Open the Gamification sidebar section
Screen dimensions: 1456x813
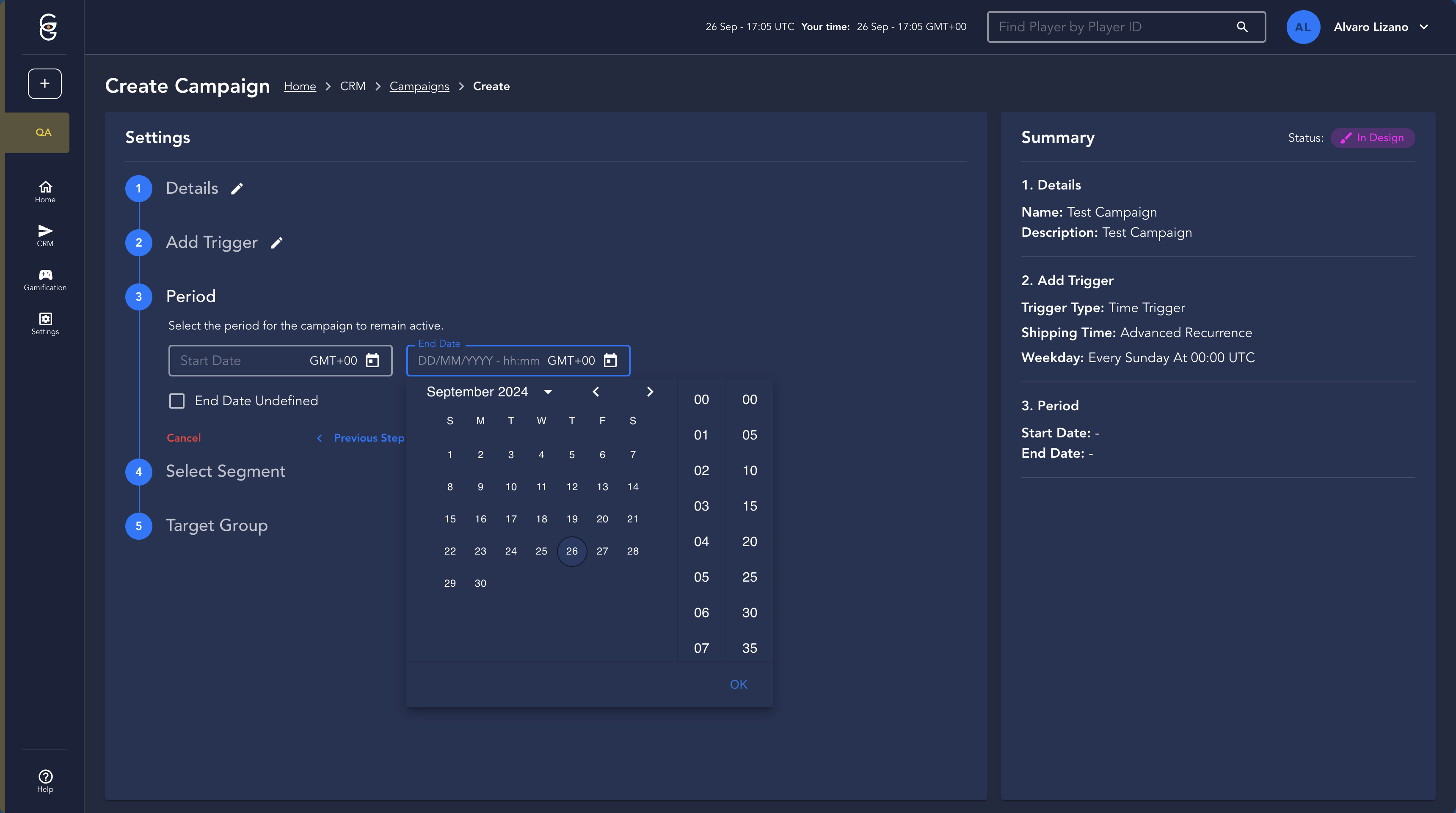coord(45,280)
